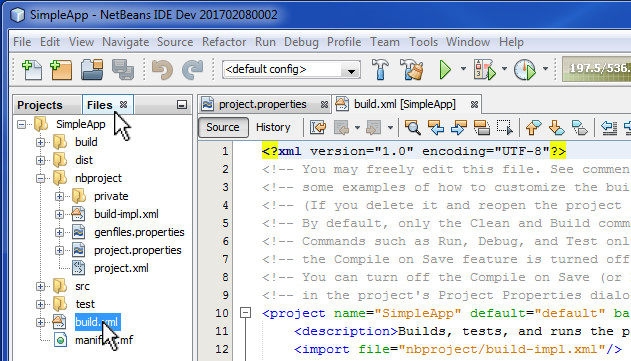The height and width of the screenshot is (361, 631).
Task: Click the Build Project hammer icon
Action: click(x=380, y=69)
